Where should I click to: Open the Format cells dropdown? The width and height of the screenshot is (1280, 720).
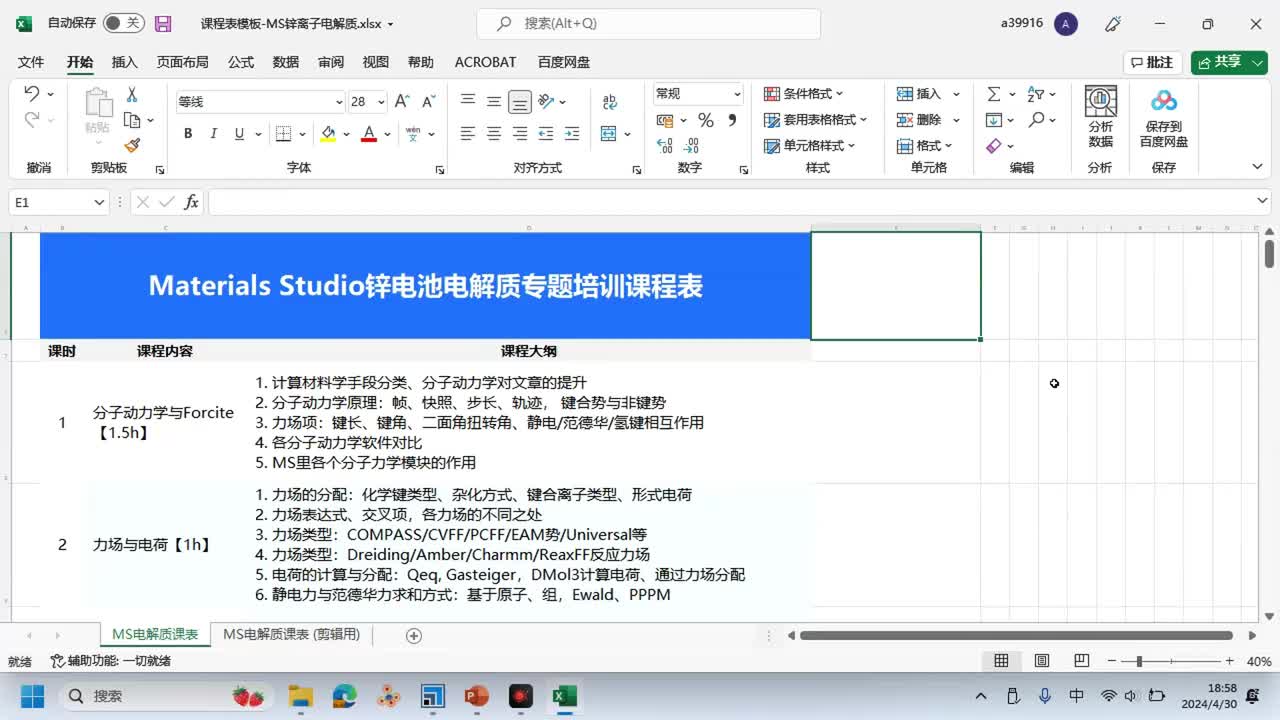tap(925, 146)
